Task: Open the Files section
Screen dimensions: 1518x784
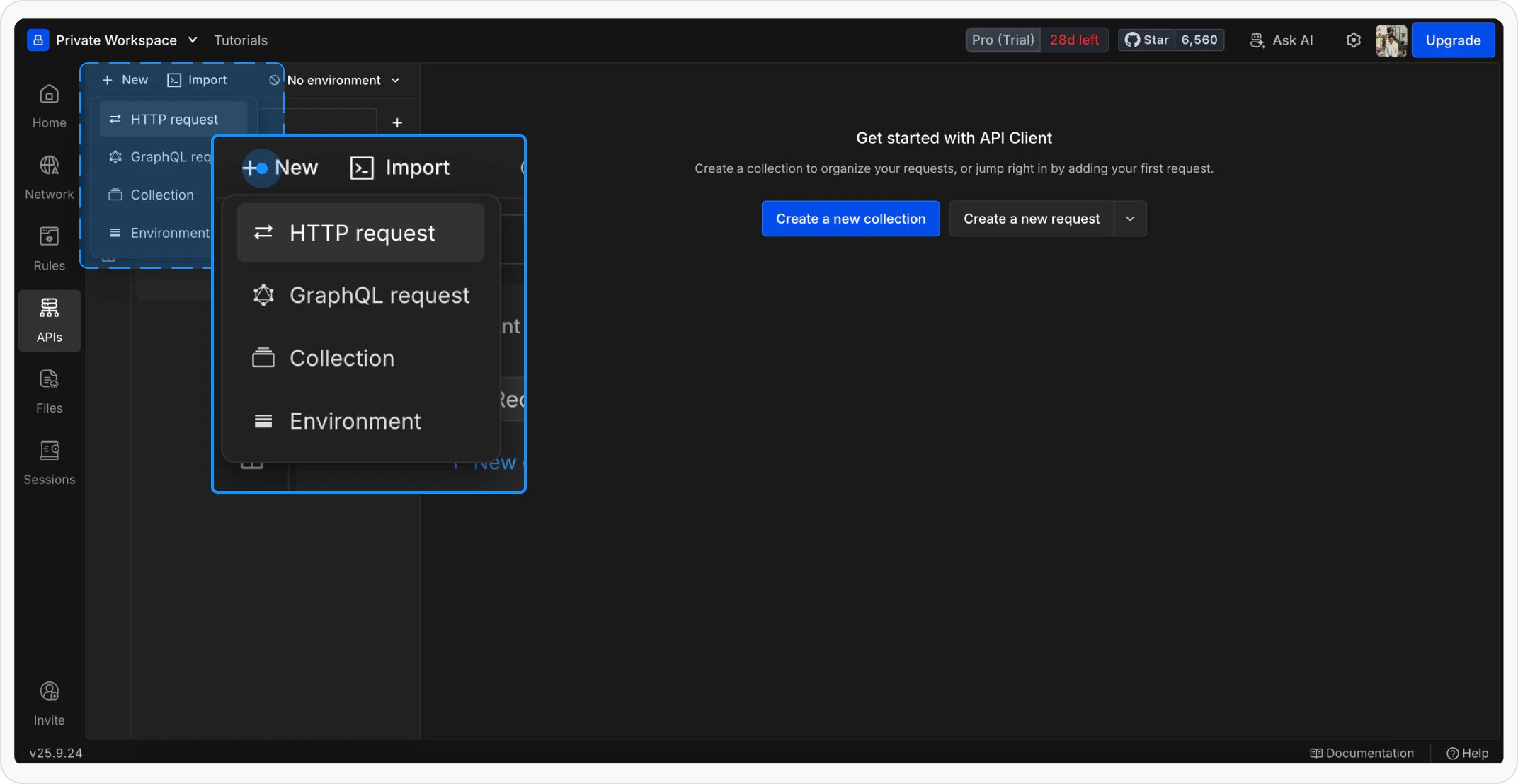Action: pyautogui.click(x=49, y=391)
